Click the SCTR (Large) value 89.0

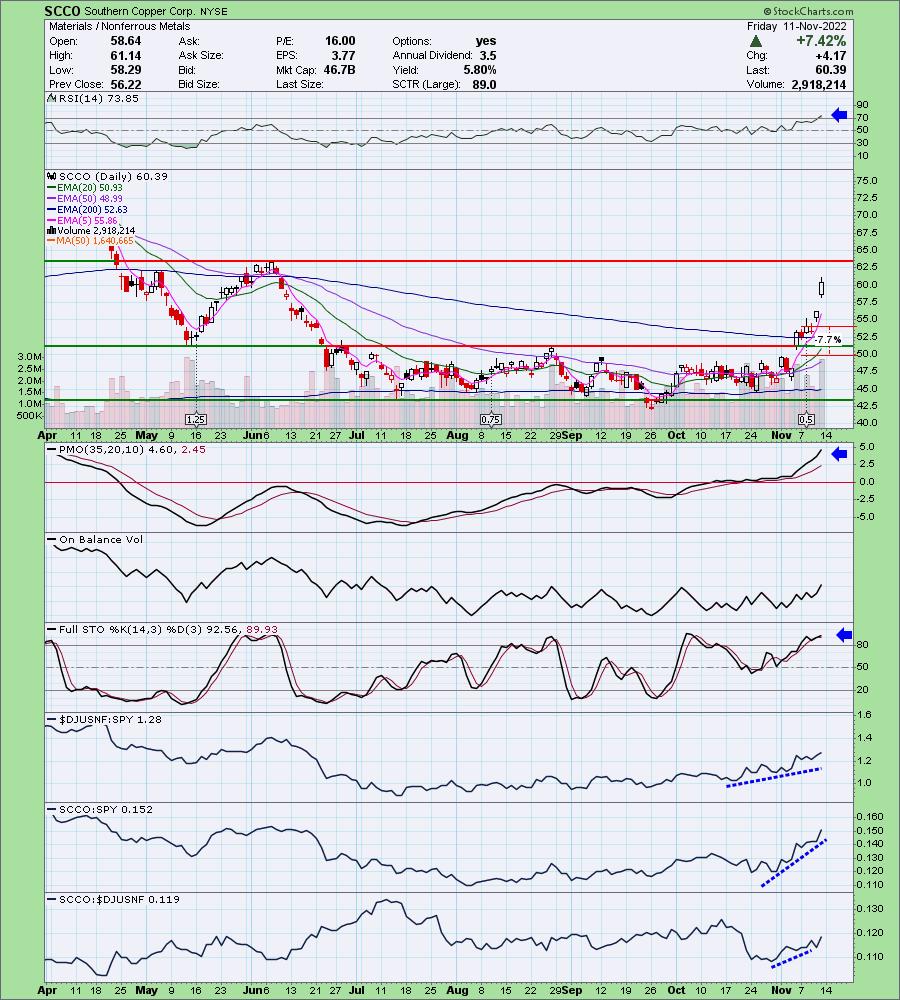pos(484,84)
